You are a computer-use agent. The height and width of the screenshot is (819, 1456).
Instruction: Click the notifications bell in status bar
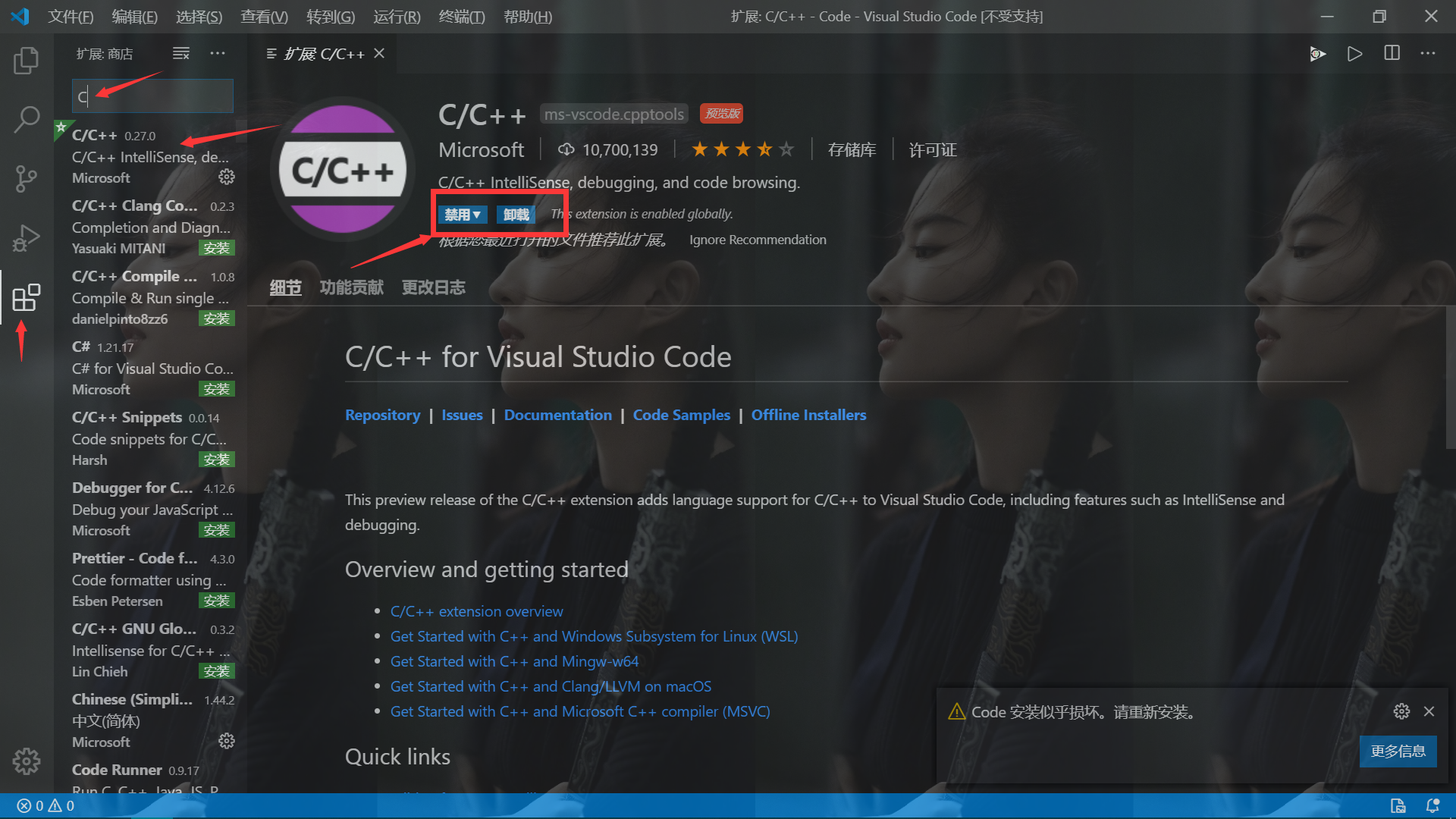pyautogui.click(x=1432, y=806)
